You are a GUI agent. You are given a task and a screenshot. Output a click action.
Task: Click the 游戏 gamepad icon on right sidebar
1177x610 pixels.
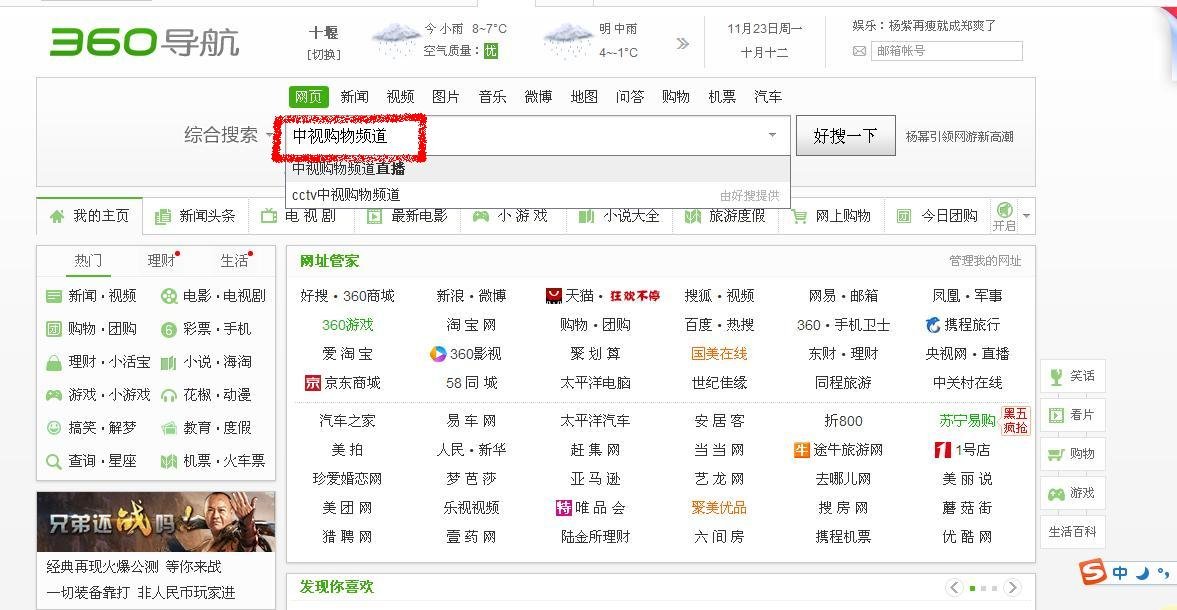[1059, 493]
